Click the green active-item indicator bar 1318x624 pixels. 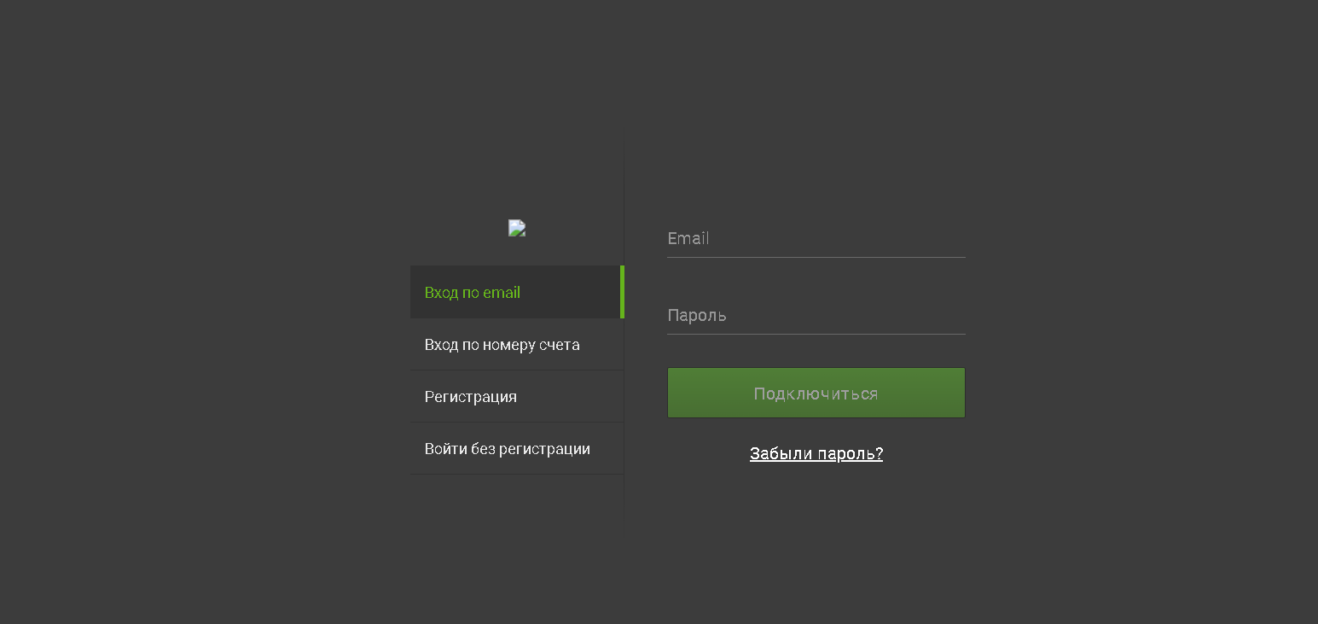click(x=622, y=292)
